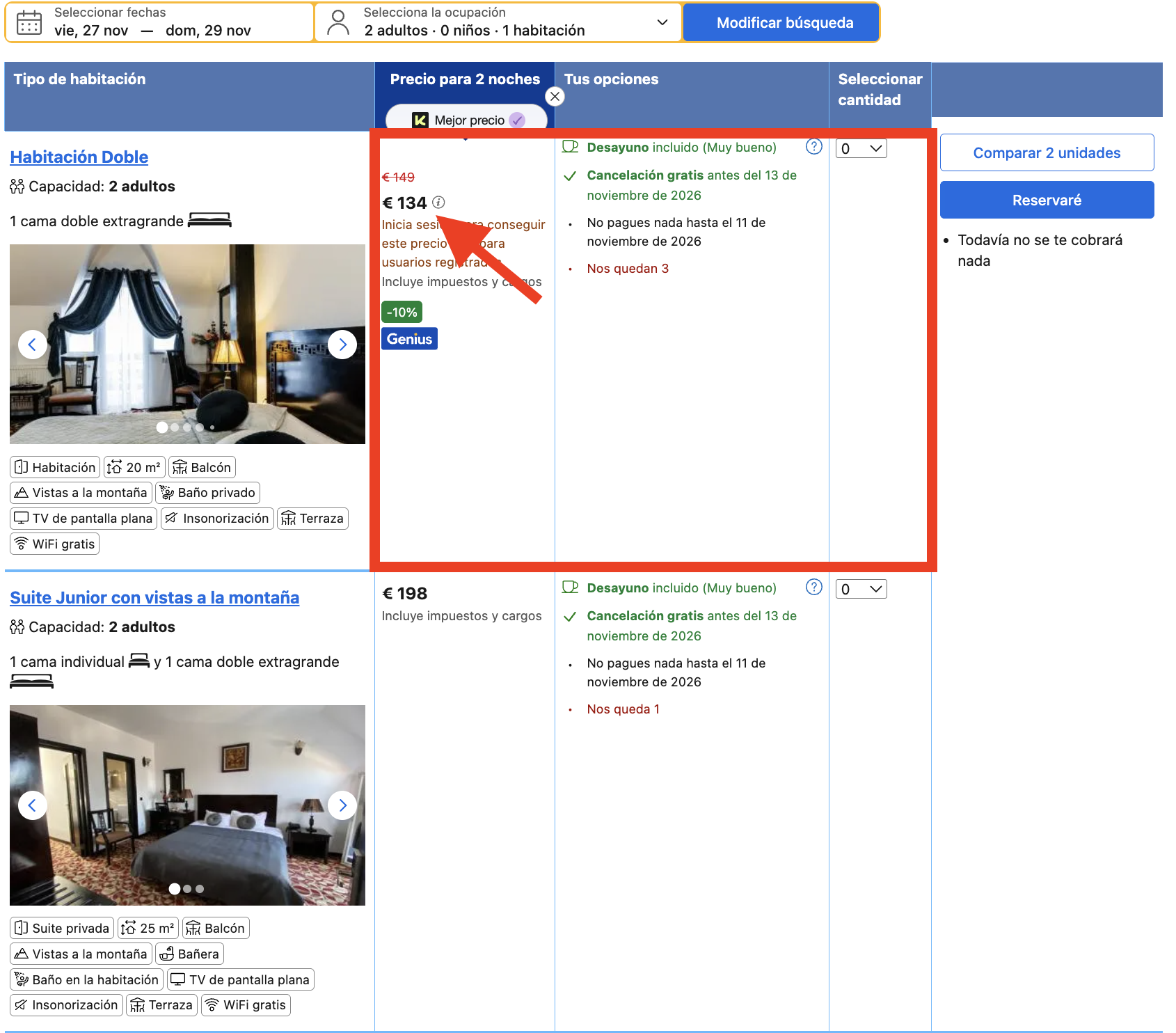Viewport: 1176px width, 1033px height.
Task: Click the calendar icon for date selection
Action: pos(29,22)
